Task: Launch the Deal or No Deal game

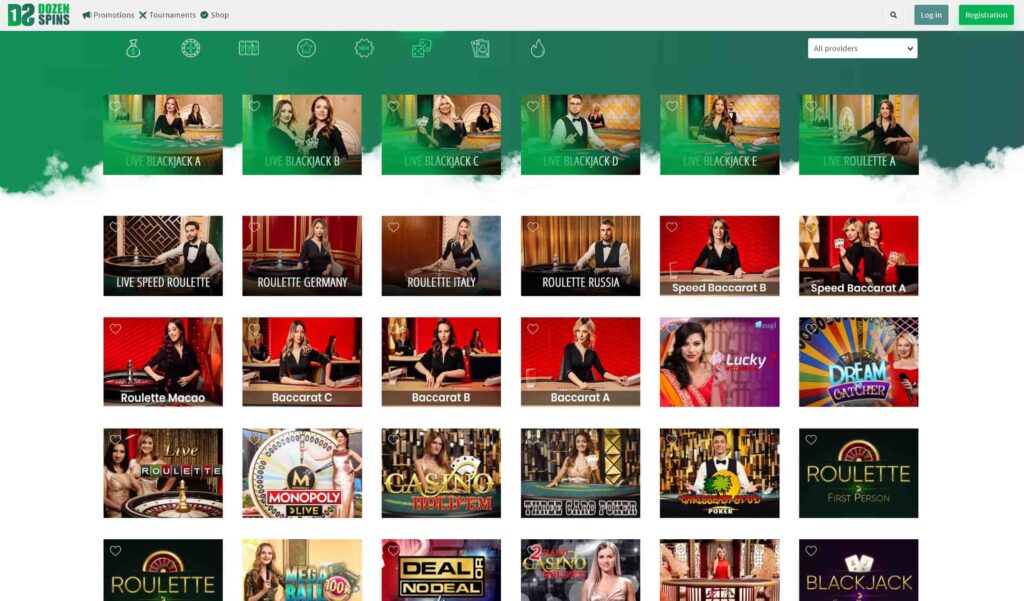Action: [441, 570]
